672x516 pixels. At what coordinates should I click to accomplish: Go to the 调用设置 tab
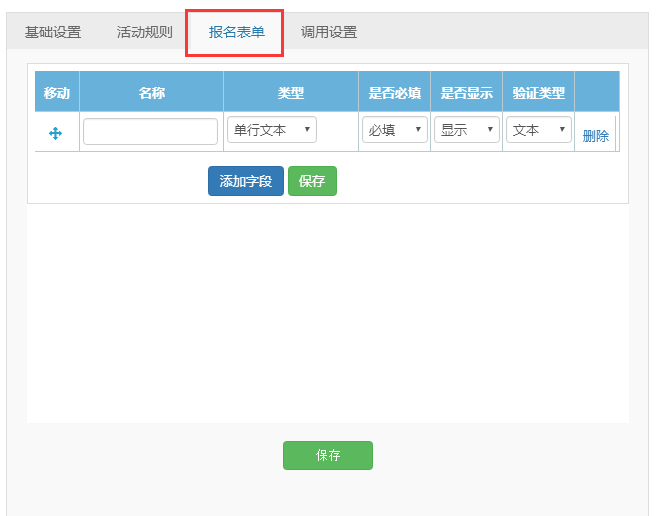point(329,32)
